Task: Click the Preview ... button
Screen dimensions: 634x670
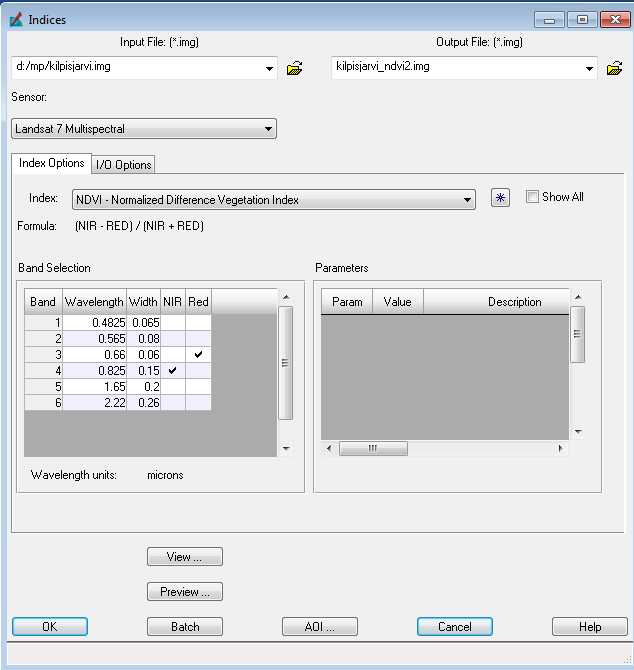Action: pyautogui.click(x=185, y=591)
